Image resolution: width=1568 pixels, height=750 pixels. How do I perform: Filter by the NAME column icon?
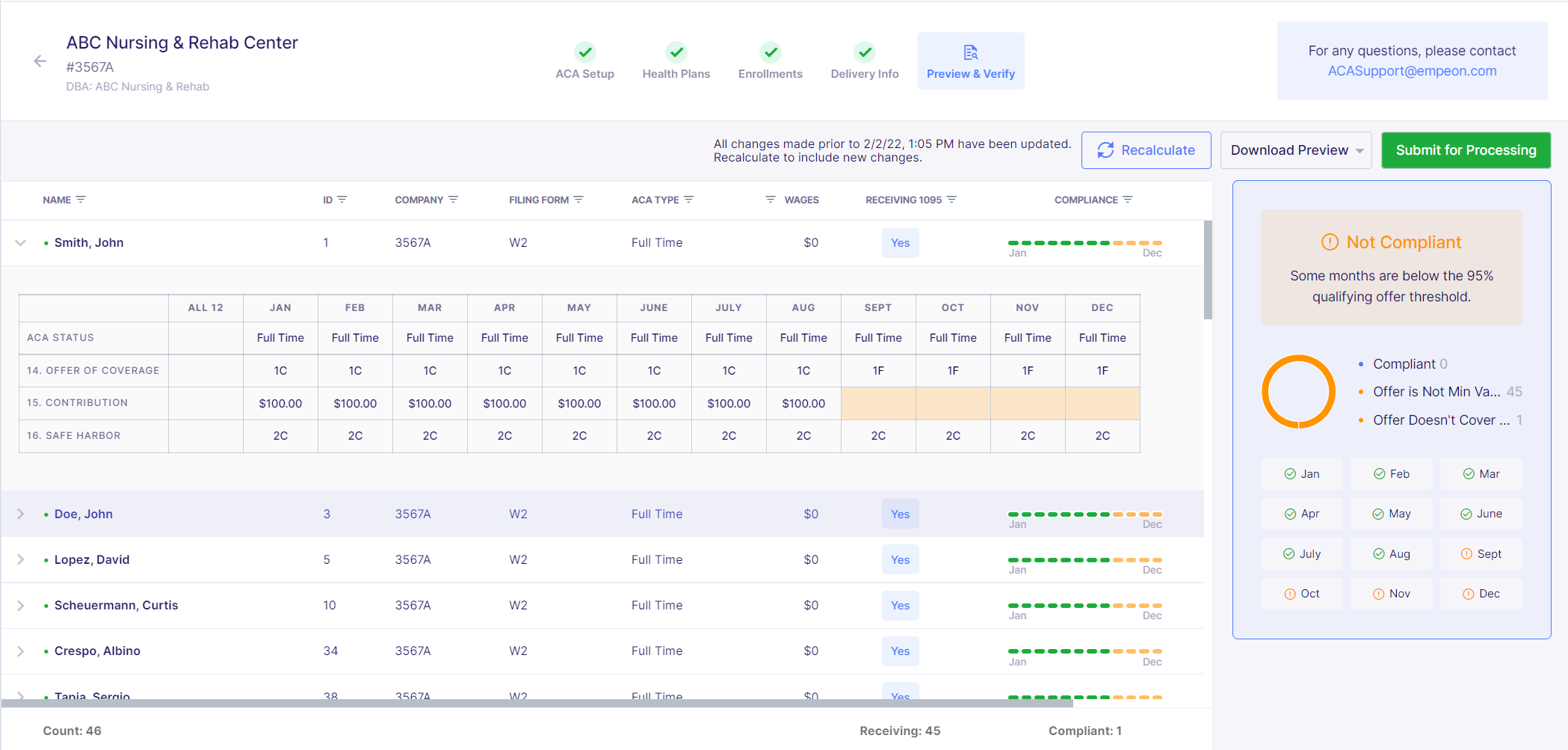pyautogui.click(x=81, y=200)
